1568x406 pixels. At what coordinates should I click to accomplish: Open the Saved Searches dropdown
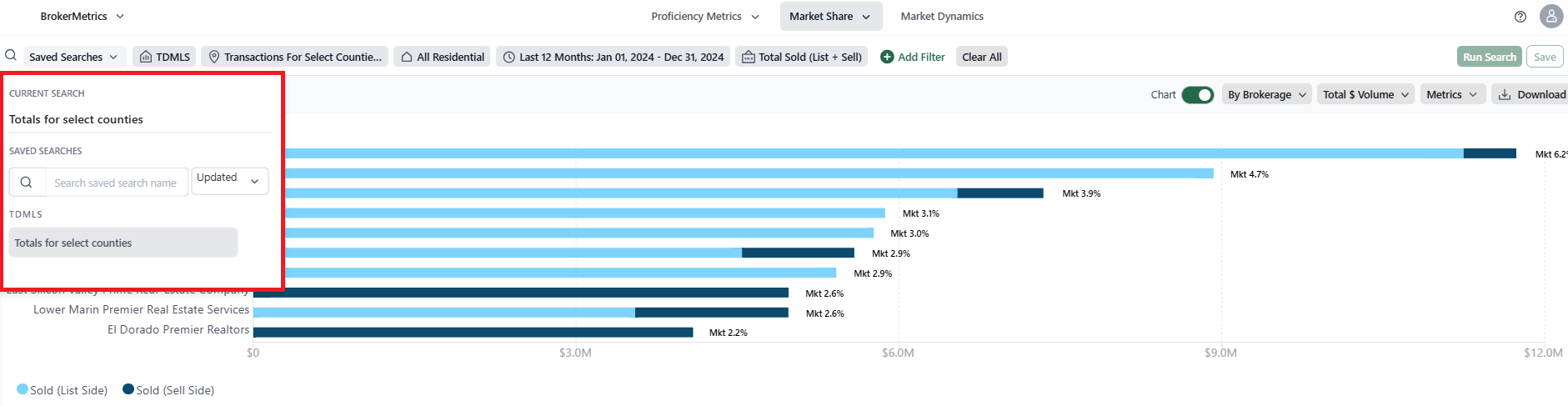point(75,57)
